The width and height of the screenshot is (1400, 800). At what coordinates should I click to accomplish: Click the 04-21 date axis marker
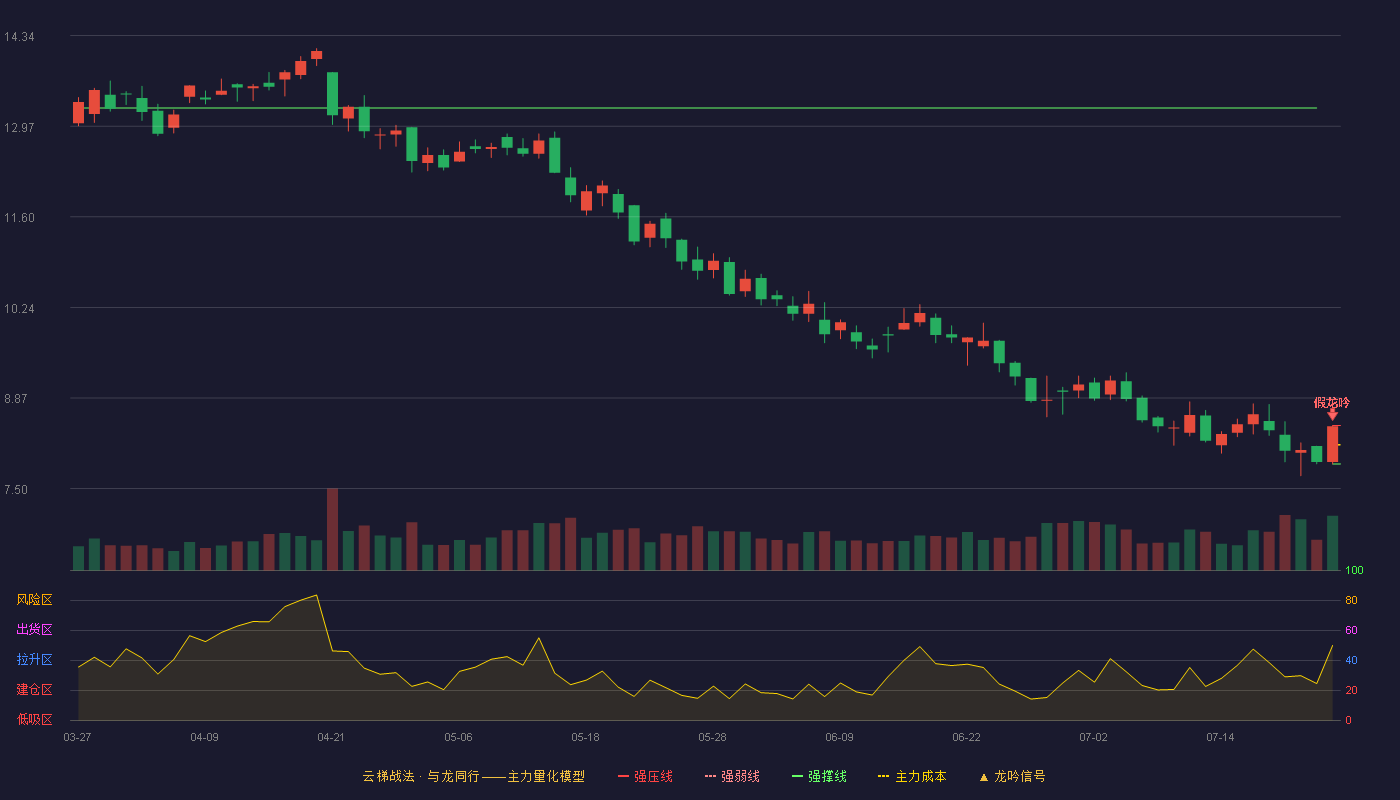tap(331, 737)
